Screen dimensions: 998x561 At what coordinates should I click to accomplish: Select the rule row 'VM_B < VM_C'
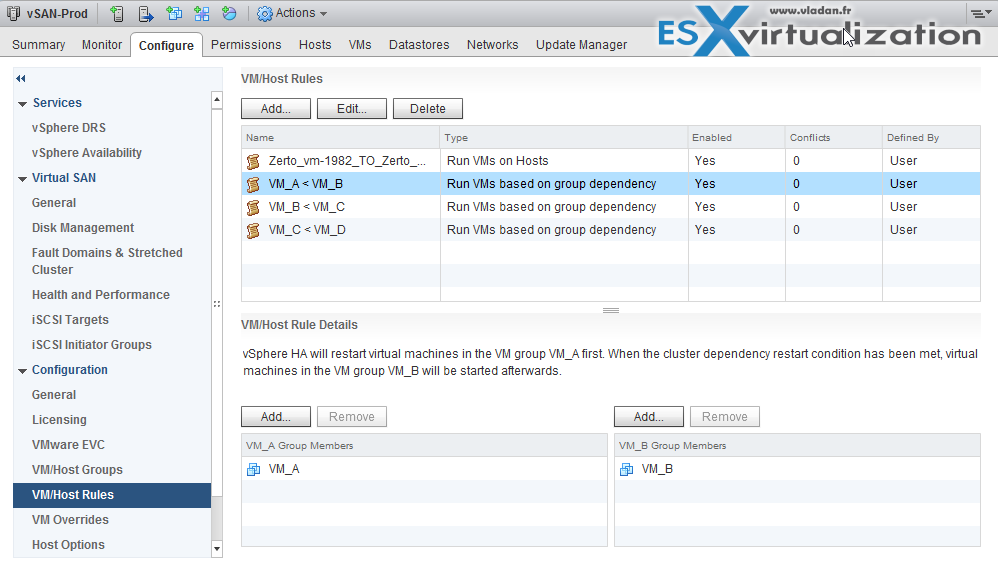pos(611,207)
